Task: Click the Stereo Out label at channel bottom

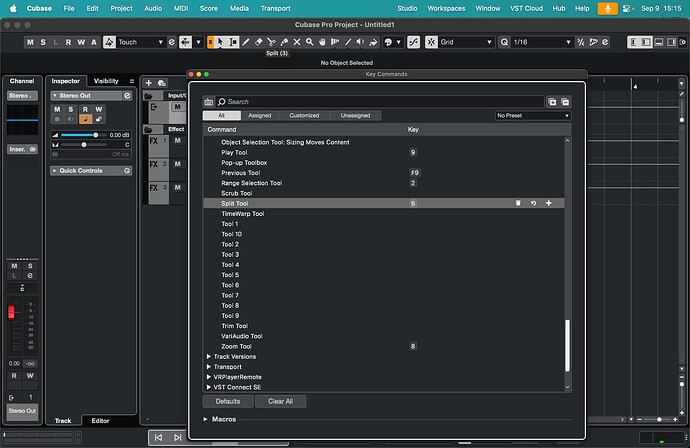Action: (x=22, y=411)
